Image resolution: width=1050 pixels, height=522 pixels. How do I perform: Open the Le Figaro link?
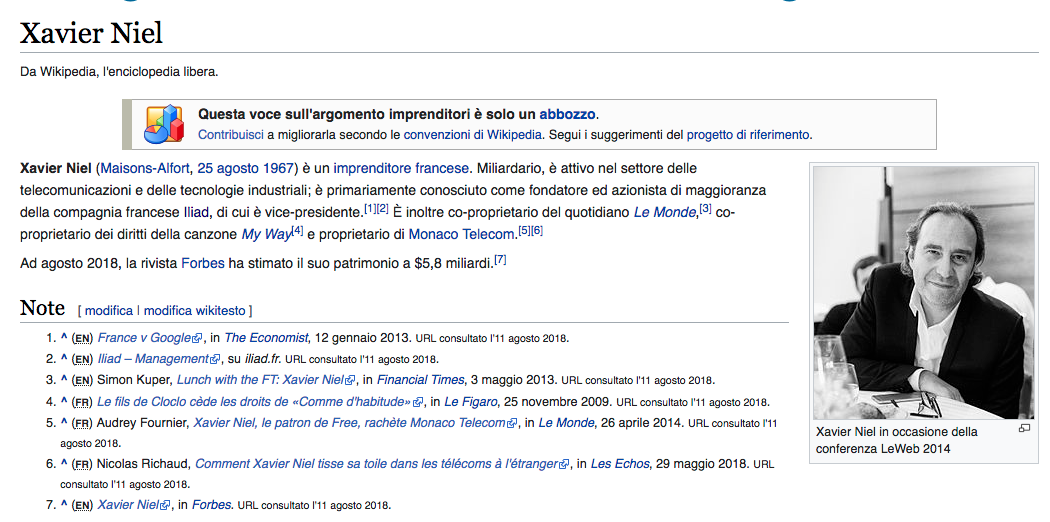[471, 402]
